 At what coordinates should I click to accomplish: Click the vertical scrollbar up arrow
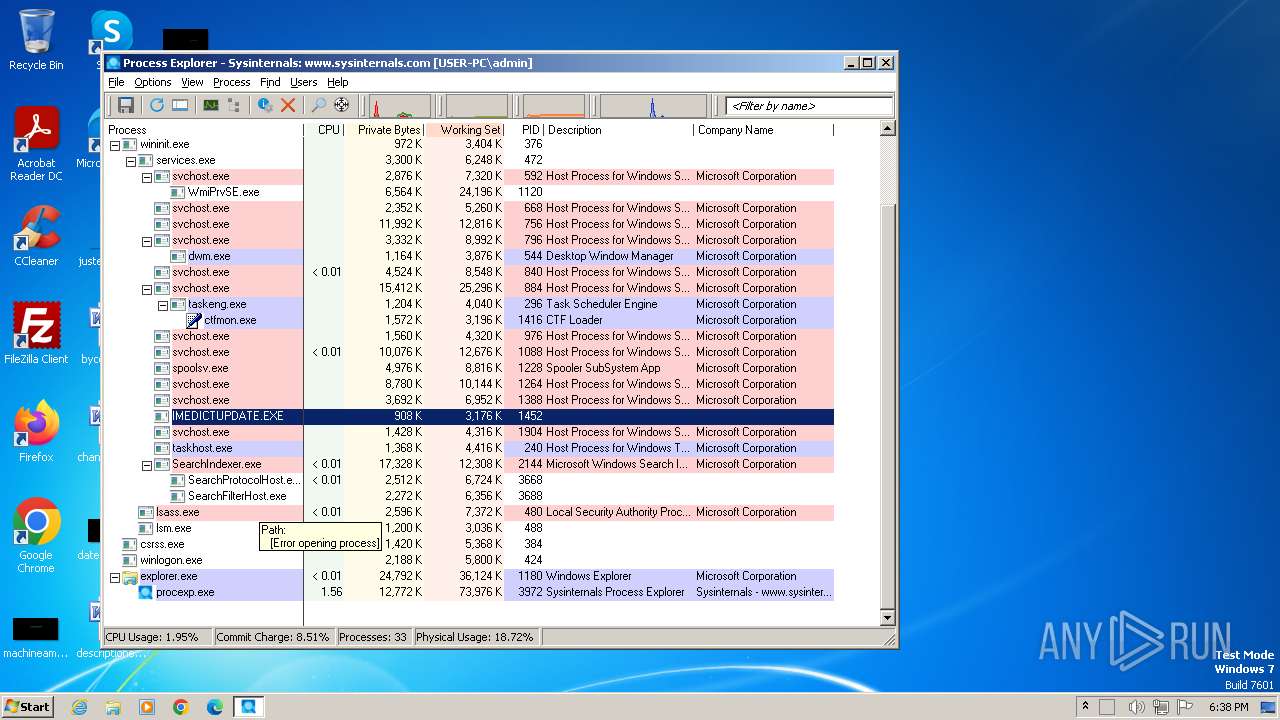pyautogui.click(x=887, y=129)
